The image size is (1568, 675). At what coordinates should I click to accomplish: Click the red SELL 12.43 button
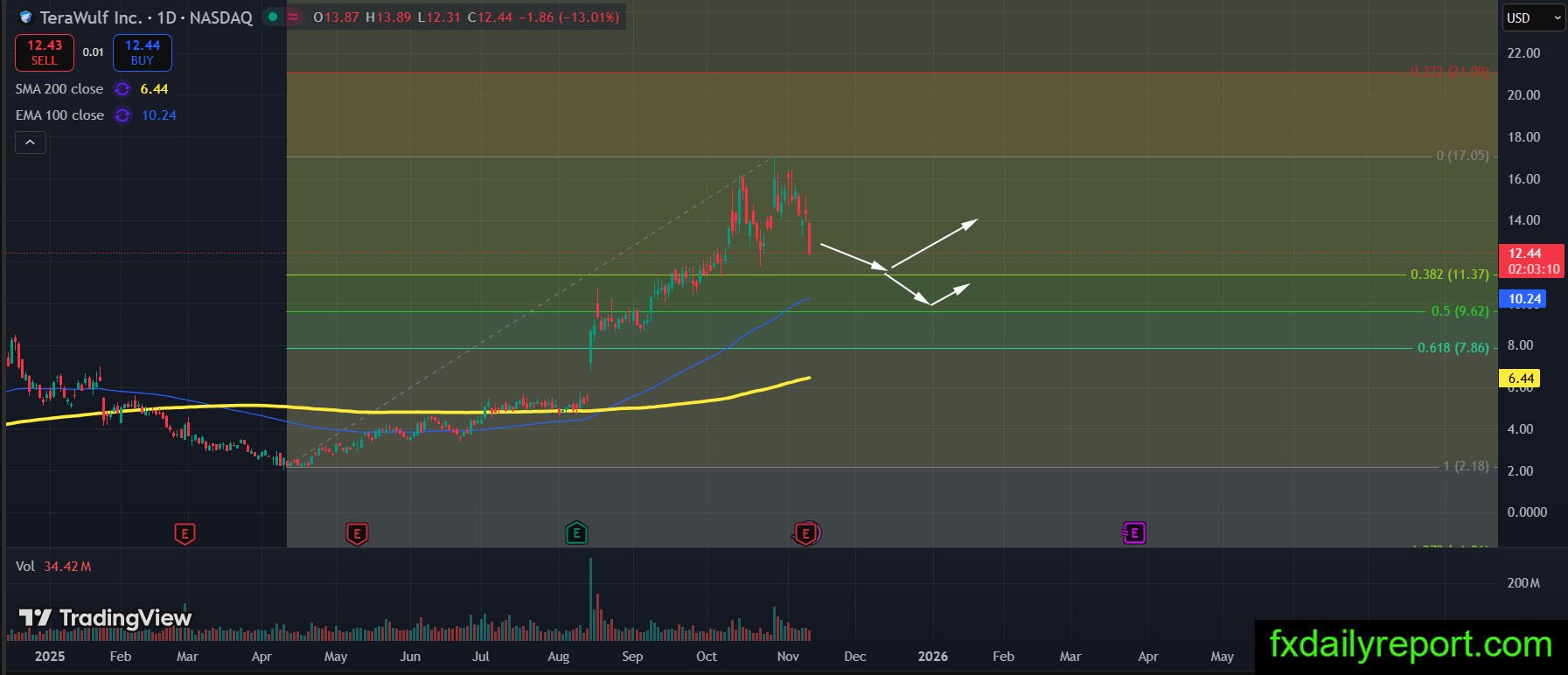45,52
